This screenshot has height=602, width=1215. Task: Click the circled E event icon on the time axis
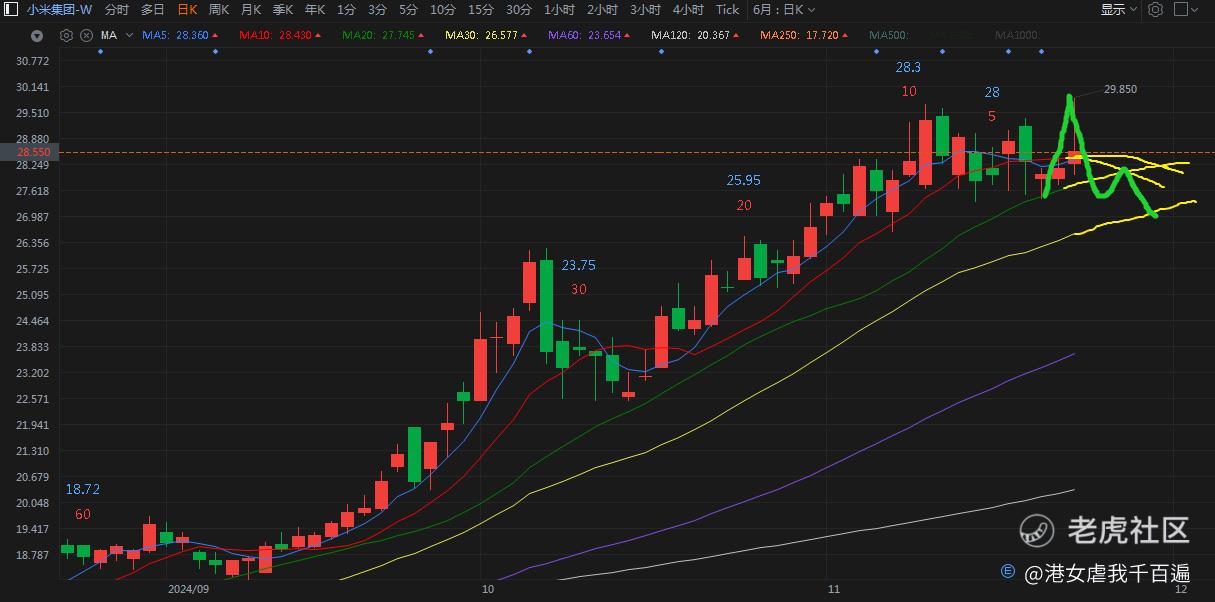pos(1008,572)
